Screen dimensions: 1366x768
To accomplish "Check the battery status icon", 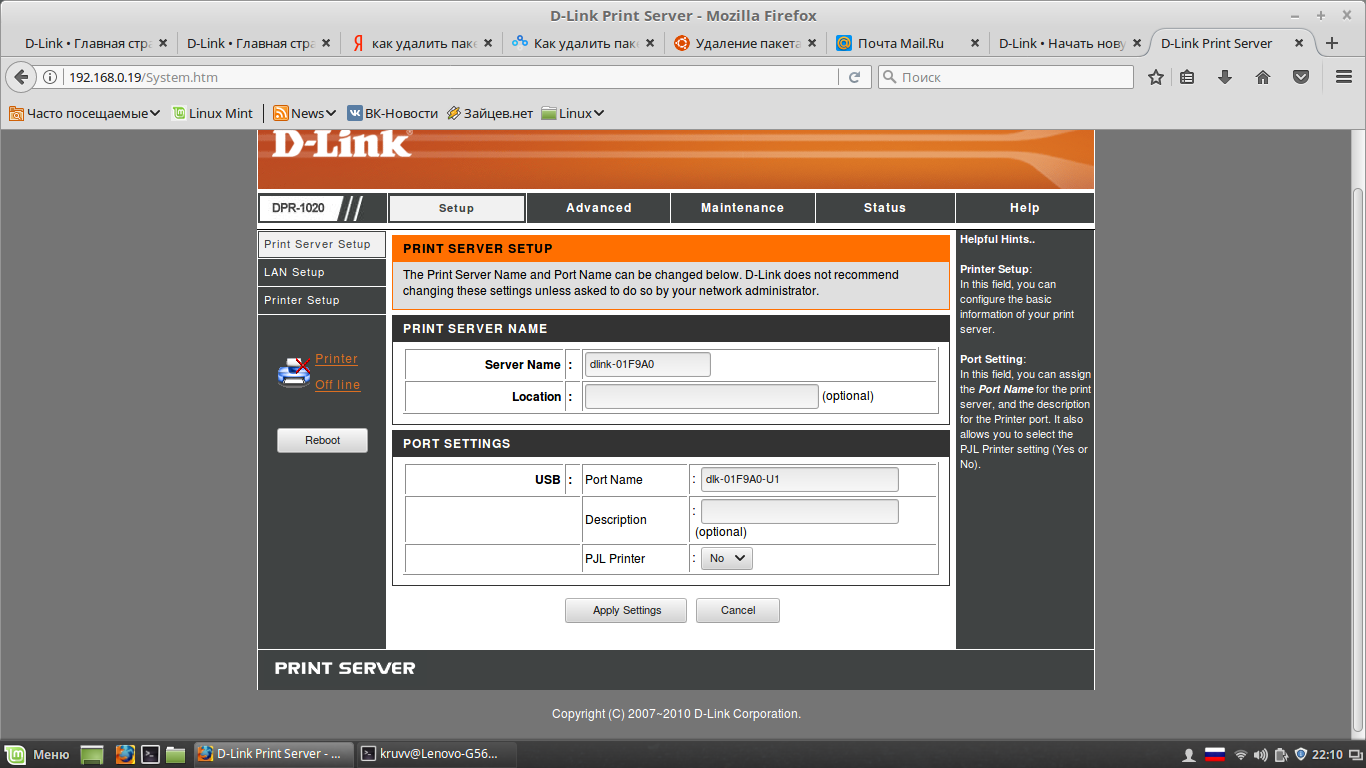I will click(x=1280, y=754).
